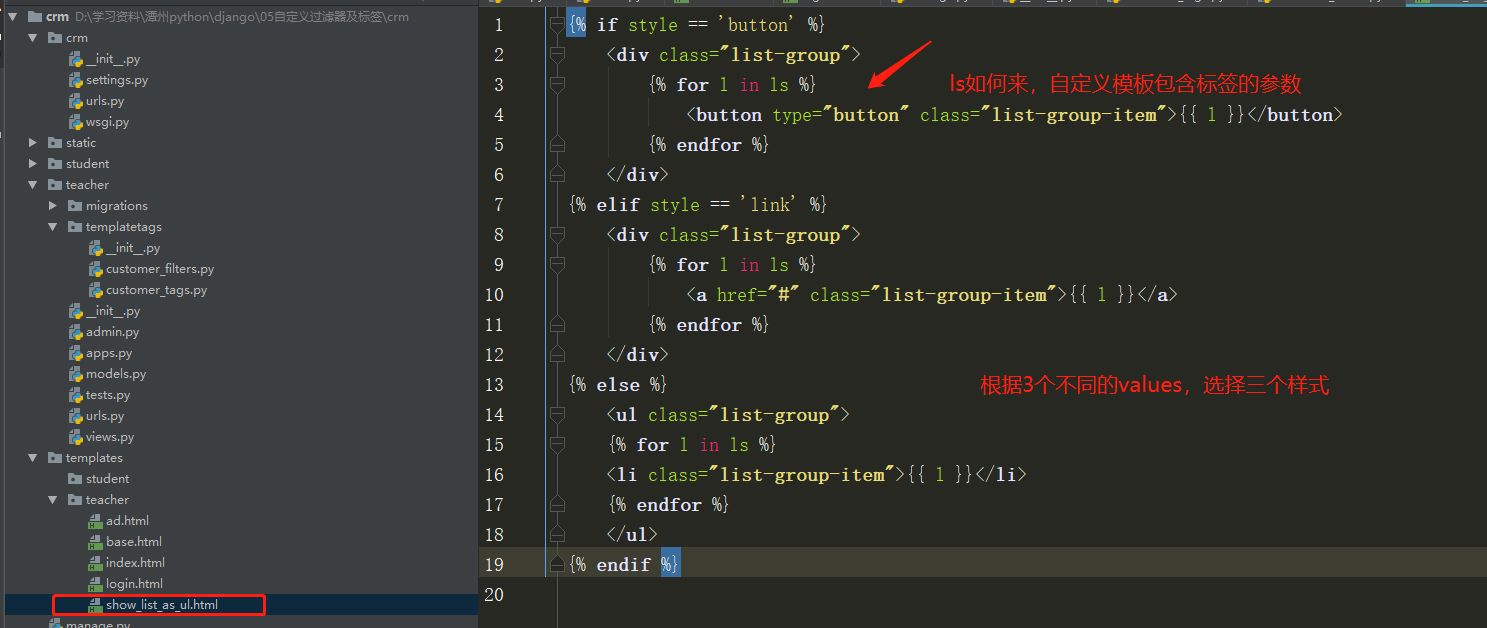Click the views.py Python icon
The width and height of the screenshot is (1487, 628).
pyautogui.click(x=76, y=437)
